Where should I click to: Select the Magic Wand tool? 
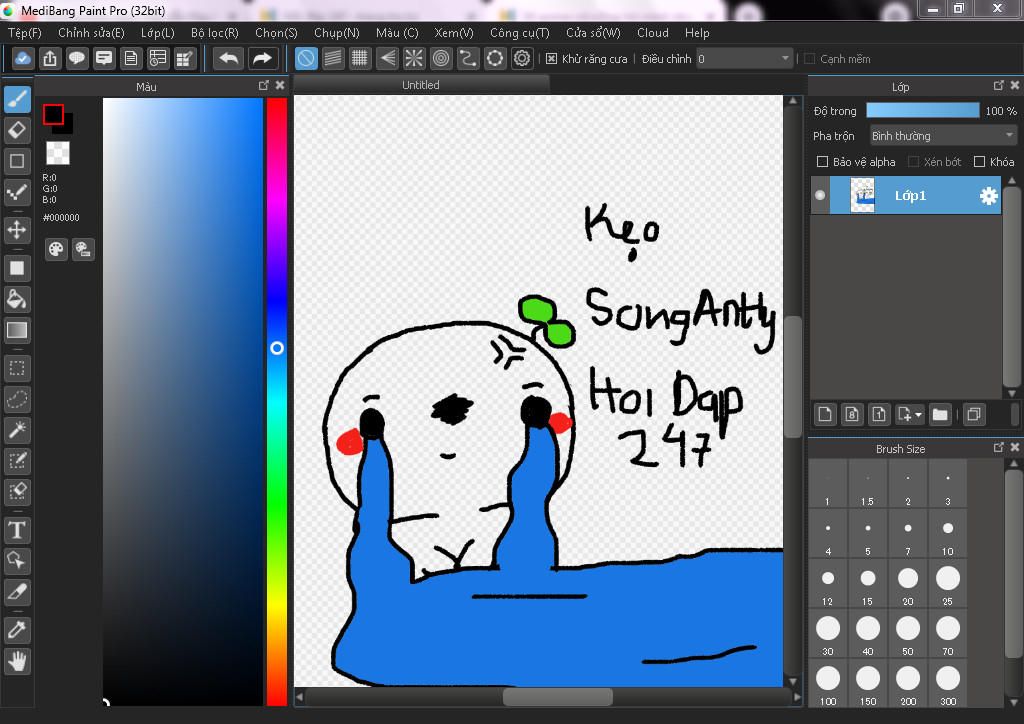[x=17, y=430]
